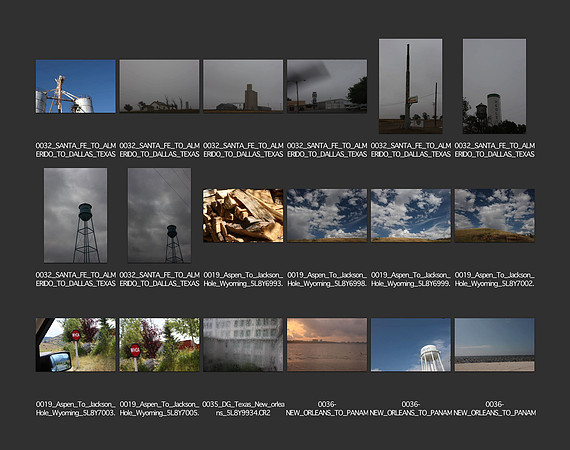Select the white water tower against blue sky

pyautogui.click(x=411, y=345)
